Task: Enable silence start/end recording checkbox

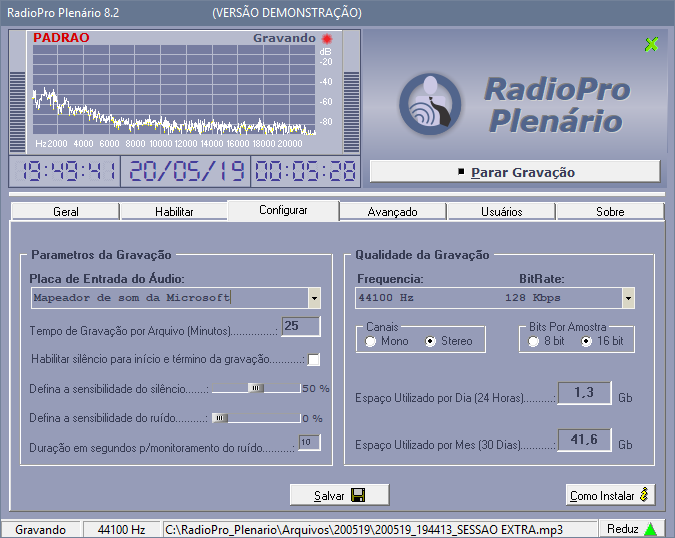Action: [x=314, y=359]
